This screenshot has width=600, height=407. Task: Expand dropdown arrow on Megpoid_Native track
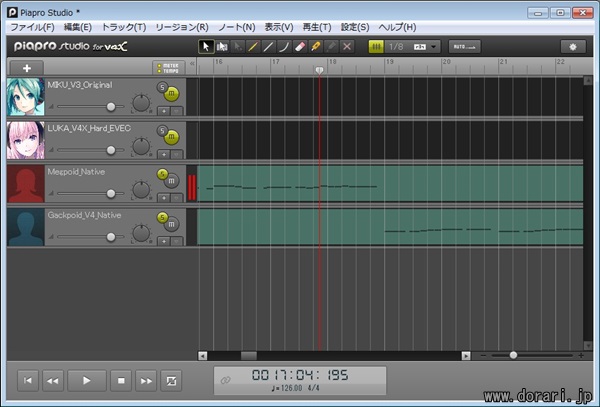coord(176,198)
